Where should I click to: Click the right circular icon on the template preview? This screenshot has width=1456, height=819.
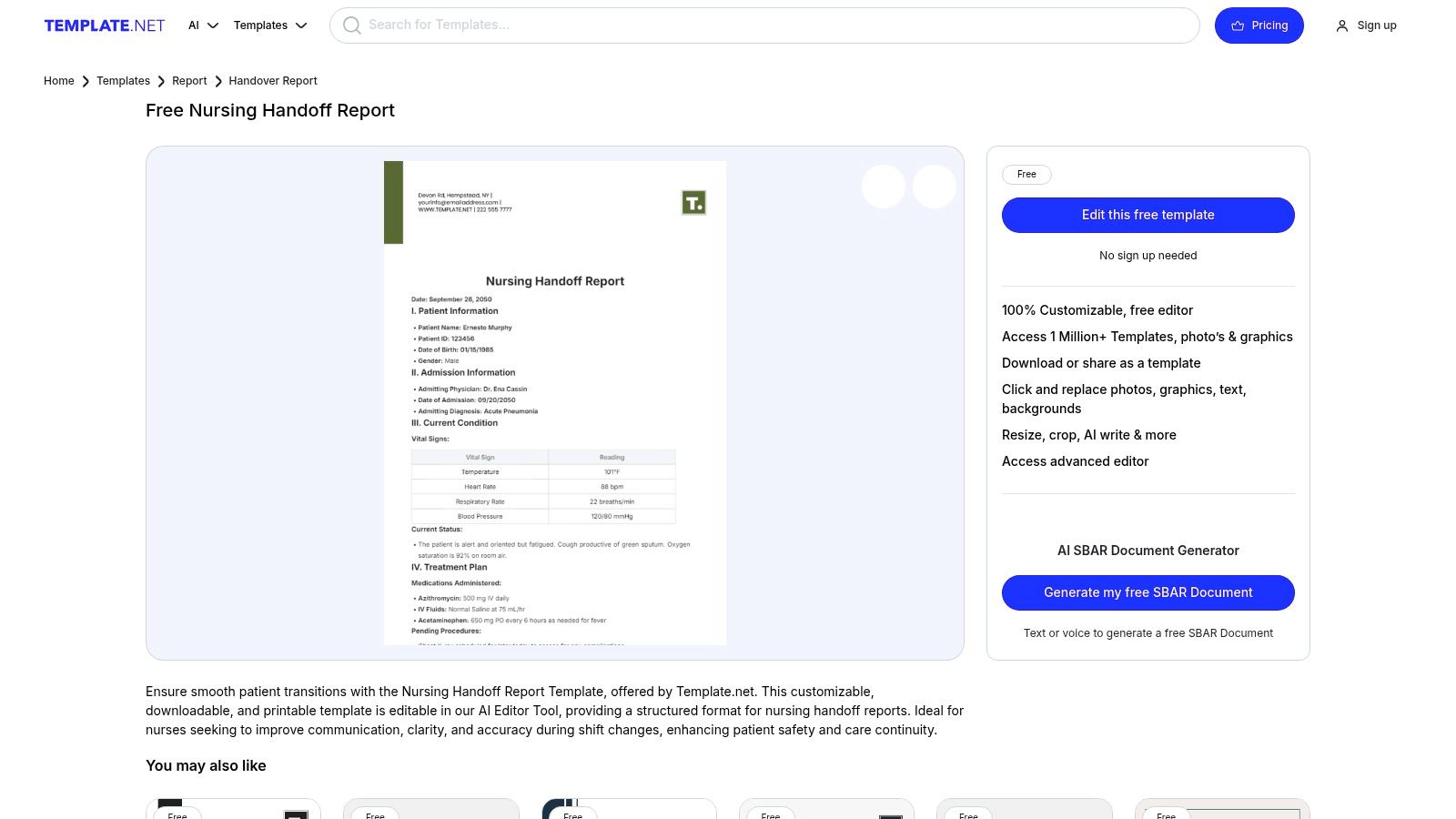click(x=934, y=186)
